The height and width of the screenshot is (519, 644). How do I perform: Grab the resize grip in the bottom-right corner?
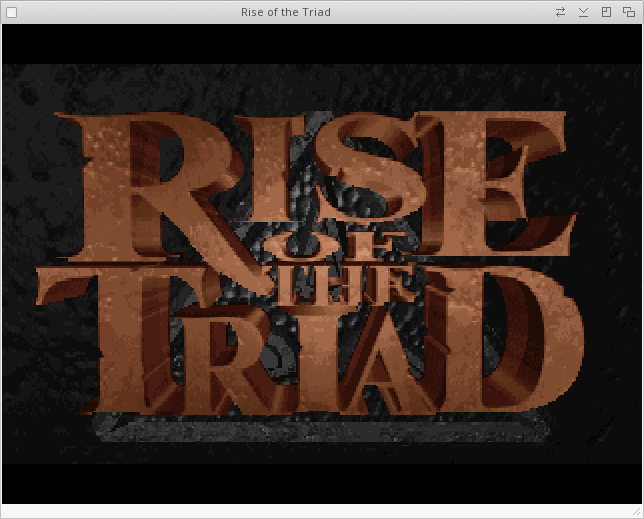point(636,511)
